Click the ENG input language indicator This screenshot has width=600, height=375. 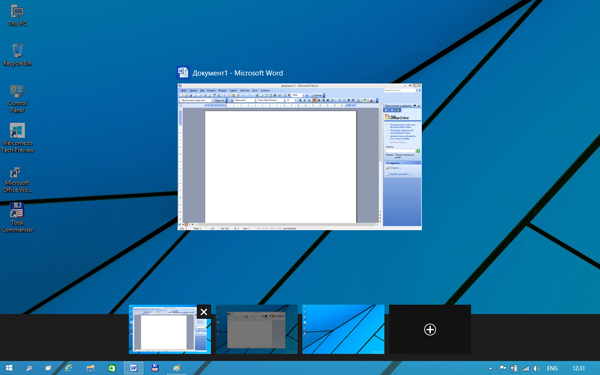click(552, 368)
